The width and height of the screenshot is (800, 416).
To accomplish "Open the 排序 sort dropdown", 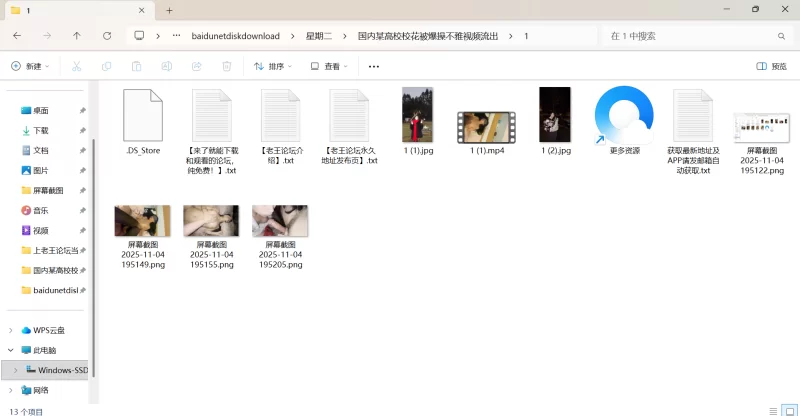I will pyautogui.click(x=272, y=67).
